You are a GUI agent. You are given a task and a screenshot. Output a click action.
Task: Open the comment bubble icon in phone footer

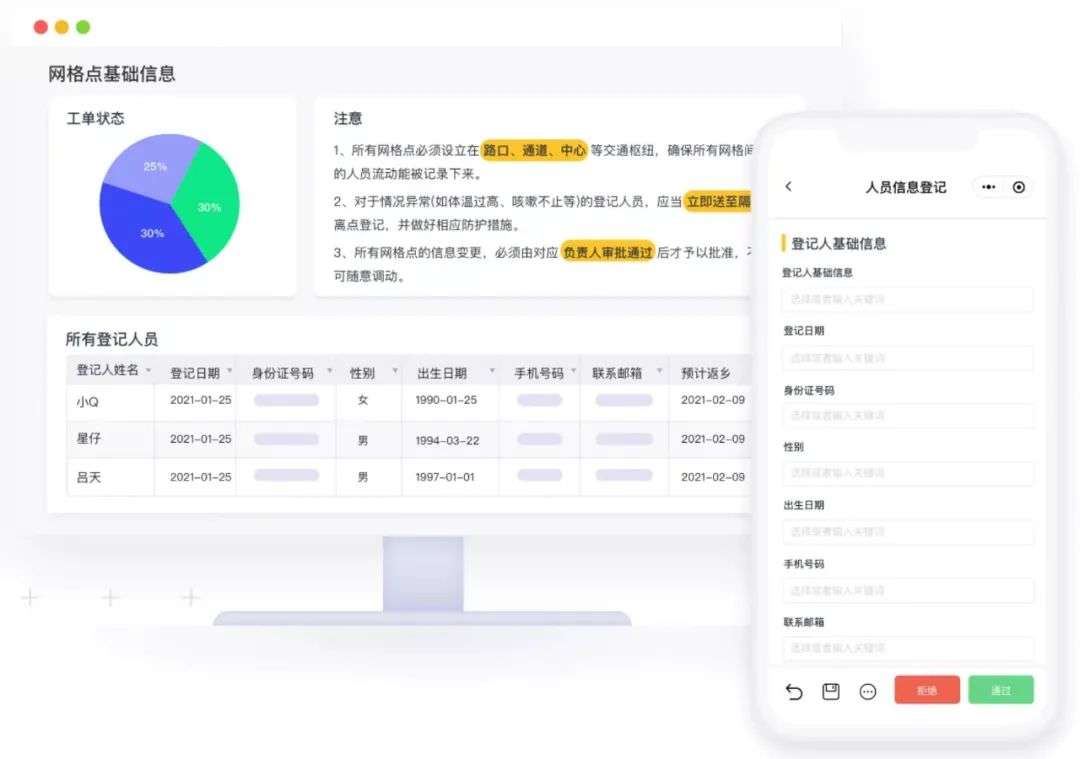tap(868, 692)
